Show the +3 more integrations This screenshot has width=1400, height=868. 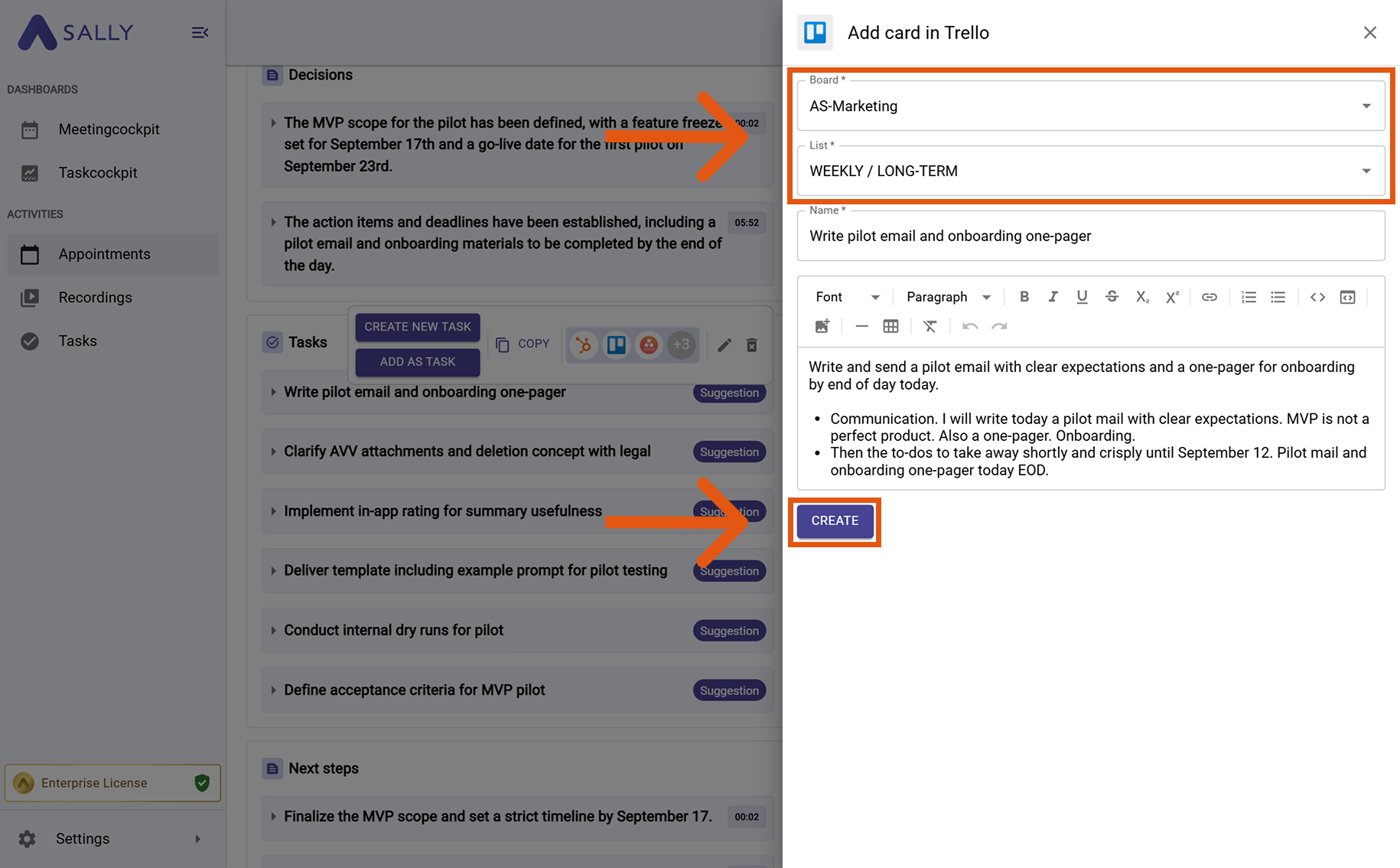tap(681, 345)
